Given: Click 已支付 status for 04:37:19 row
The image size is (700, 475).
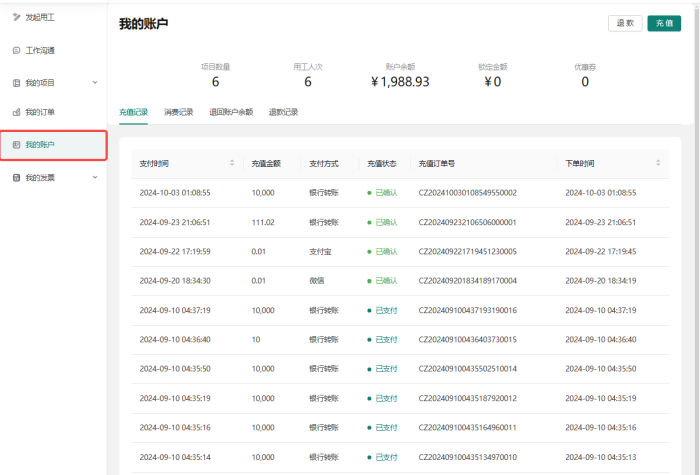Looking at the screenshot, I should (x=382, y=310).
